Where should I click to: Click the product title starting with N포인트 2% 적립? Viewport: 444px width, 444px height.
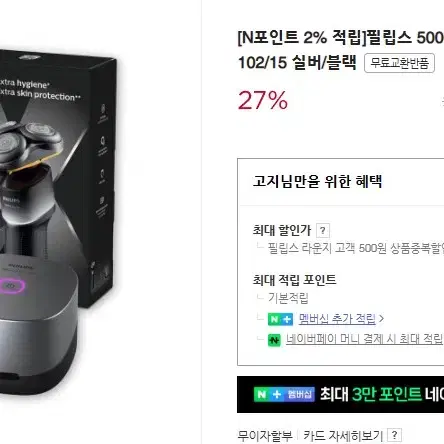coord(341,50)
